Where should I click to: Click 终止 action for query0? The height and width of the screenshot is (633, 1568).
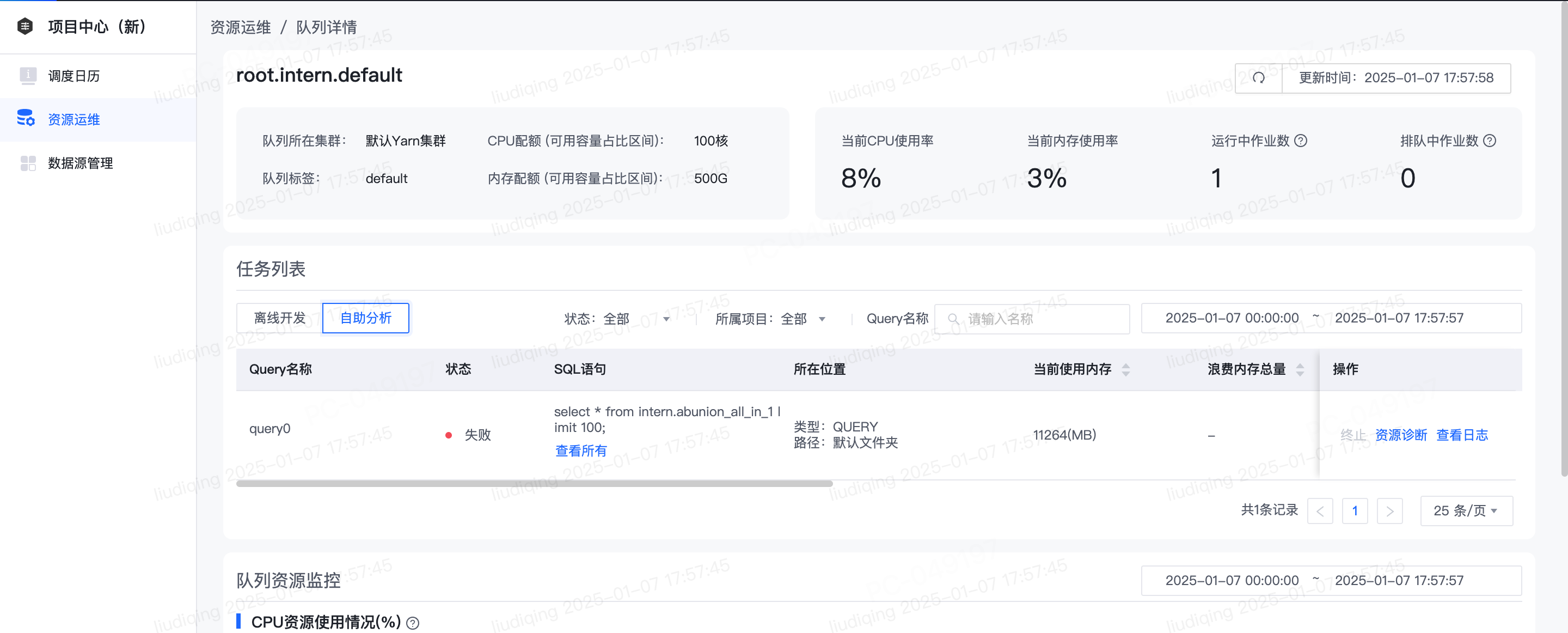(1352, 435)
